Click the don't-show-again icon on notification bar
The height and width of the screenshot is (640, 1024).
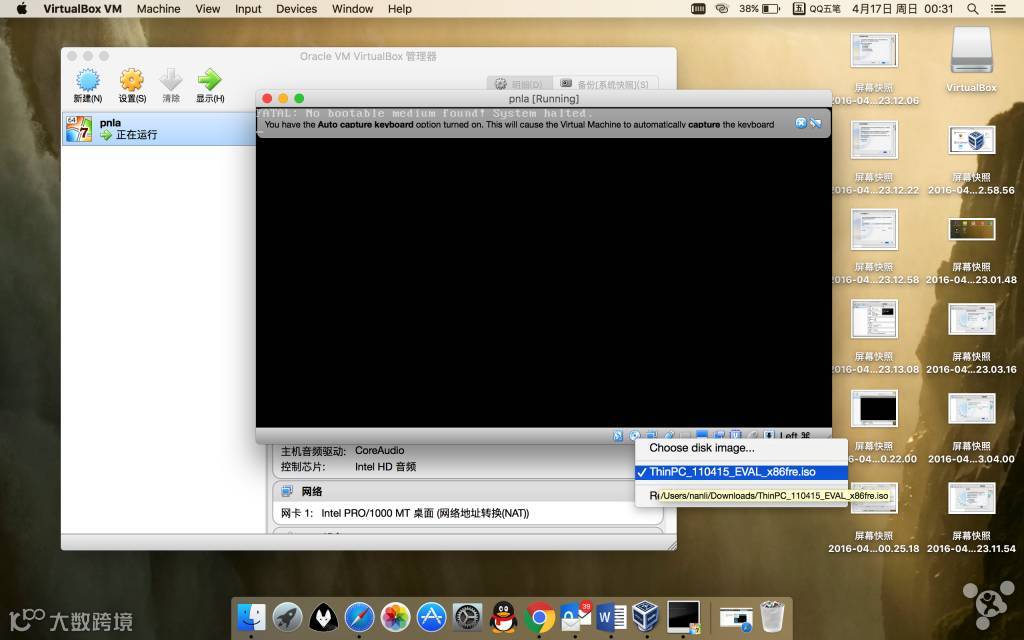pyautogui.click(x=816, y=123)
